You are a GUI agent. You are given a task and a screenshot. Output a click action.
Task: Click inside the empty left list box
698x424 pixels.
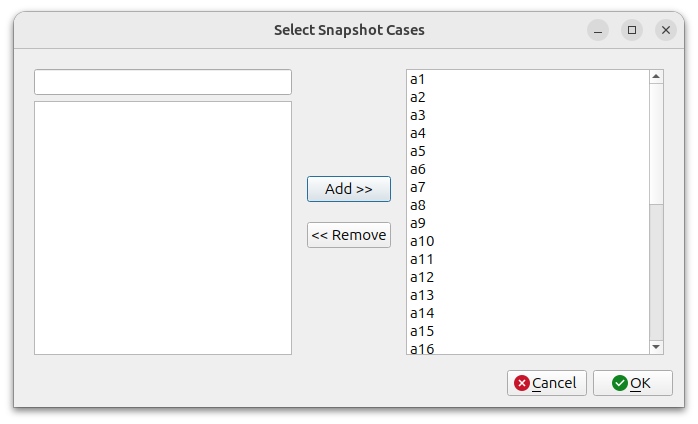163,228
